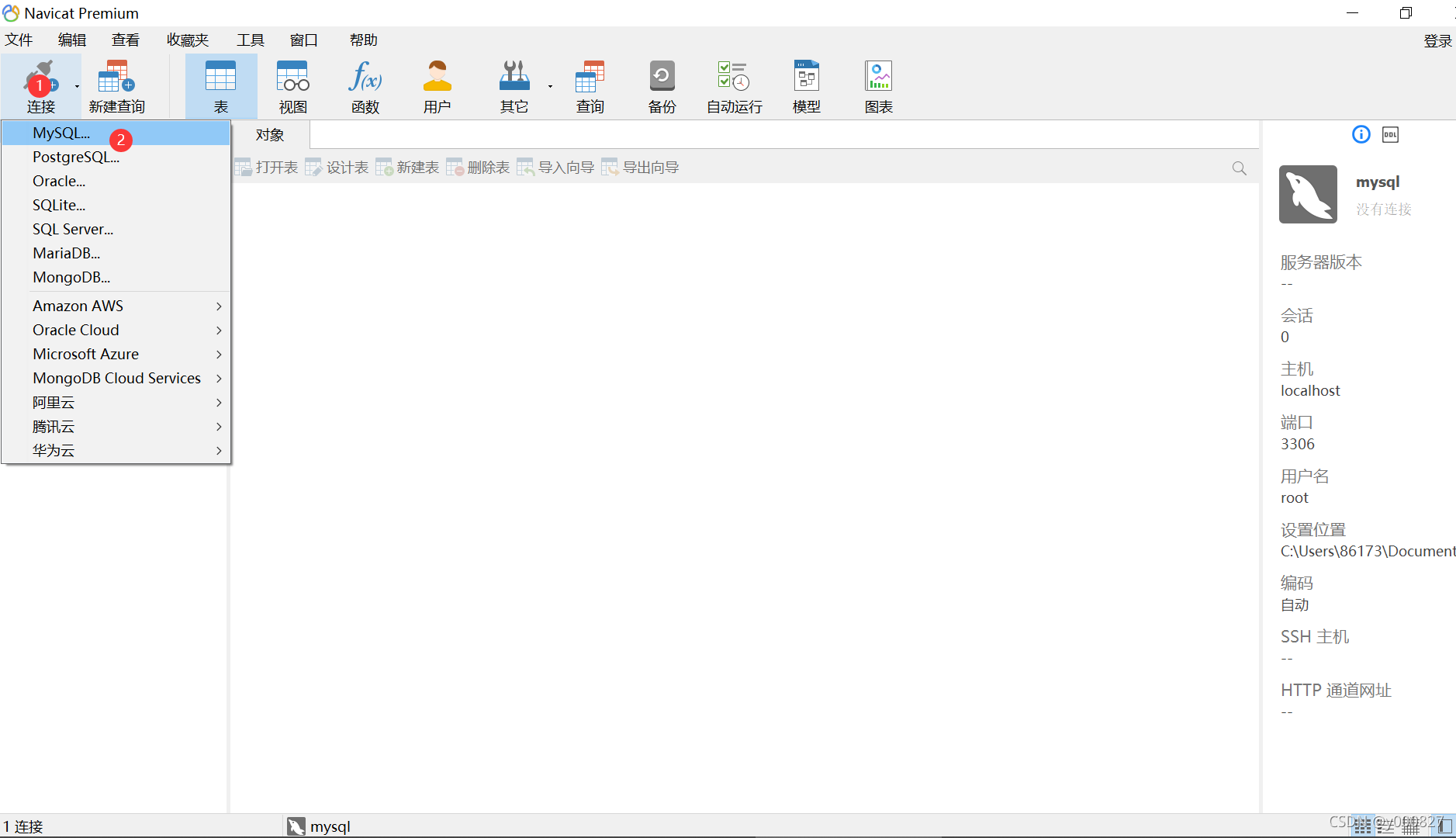Expand the 连接 dropdown arrow
Viewport: 1456px width, 838px height.
[x=77, y=86]
